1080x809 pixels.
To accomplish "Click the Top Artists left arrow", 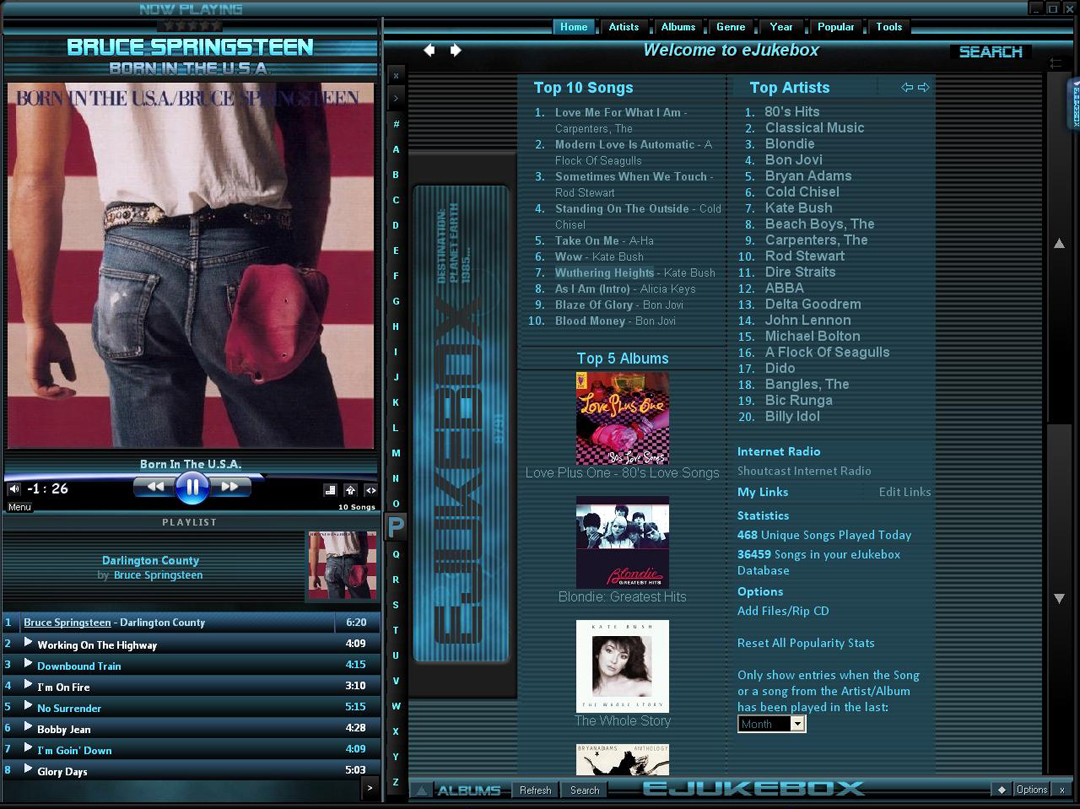I will [x=907, y=87].
